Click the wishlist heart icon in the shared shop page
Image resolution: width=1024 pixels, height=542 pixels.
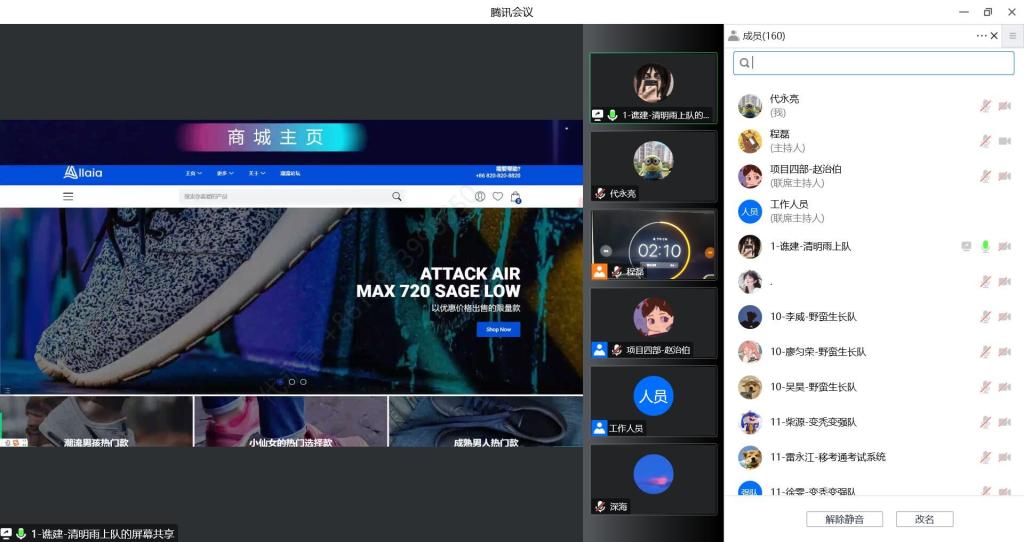click(498, 196)
